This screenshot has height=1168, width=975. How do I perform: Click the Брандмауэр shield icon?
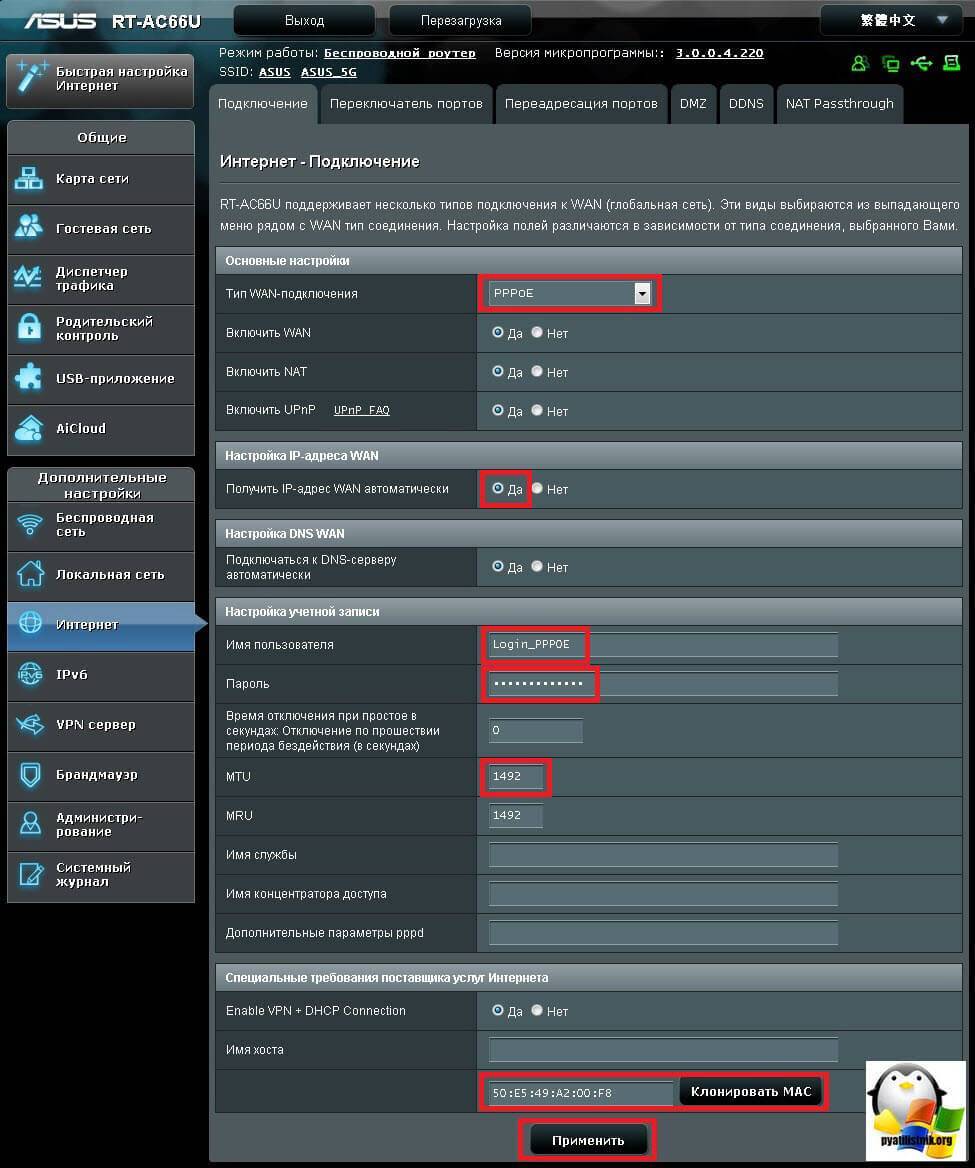click(30, 775)
